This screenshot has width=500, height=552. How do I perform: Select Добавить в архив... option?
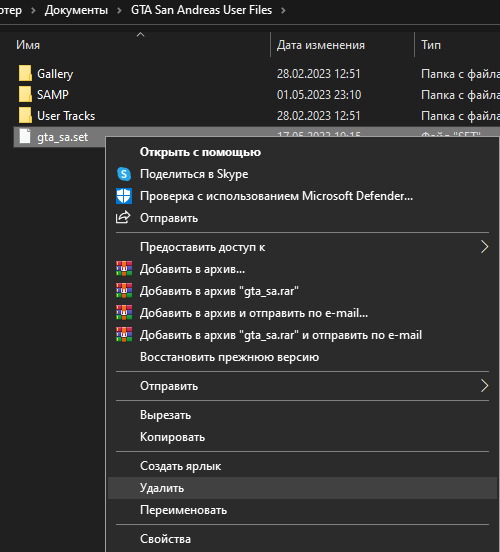coord(302,269)
